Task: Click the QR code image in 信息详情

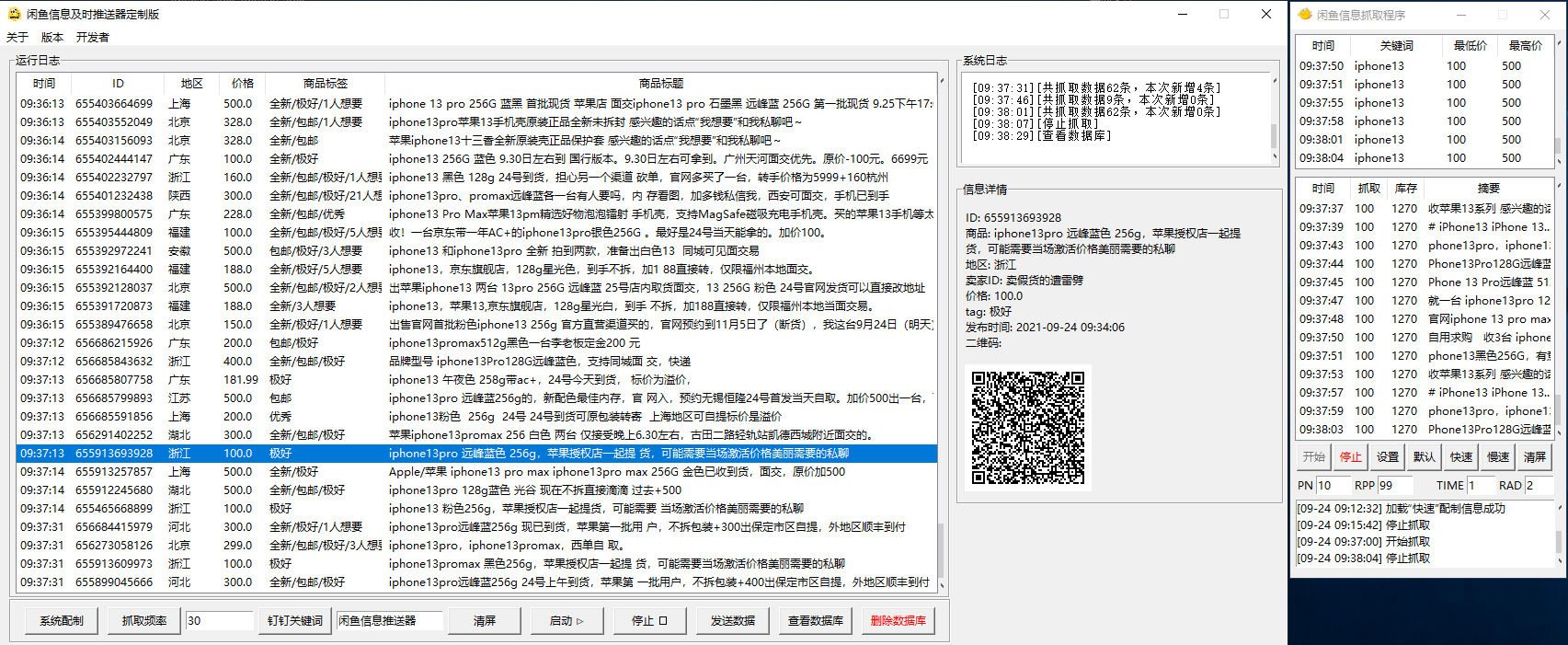Action: tap(1028, 428)
